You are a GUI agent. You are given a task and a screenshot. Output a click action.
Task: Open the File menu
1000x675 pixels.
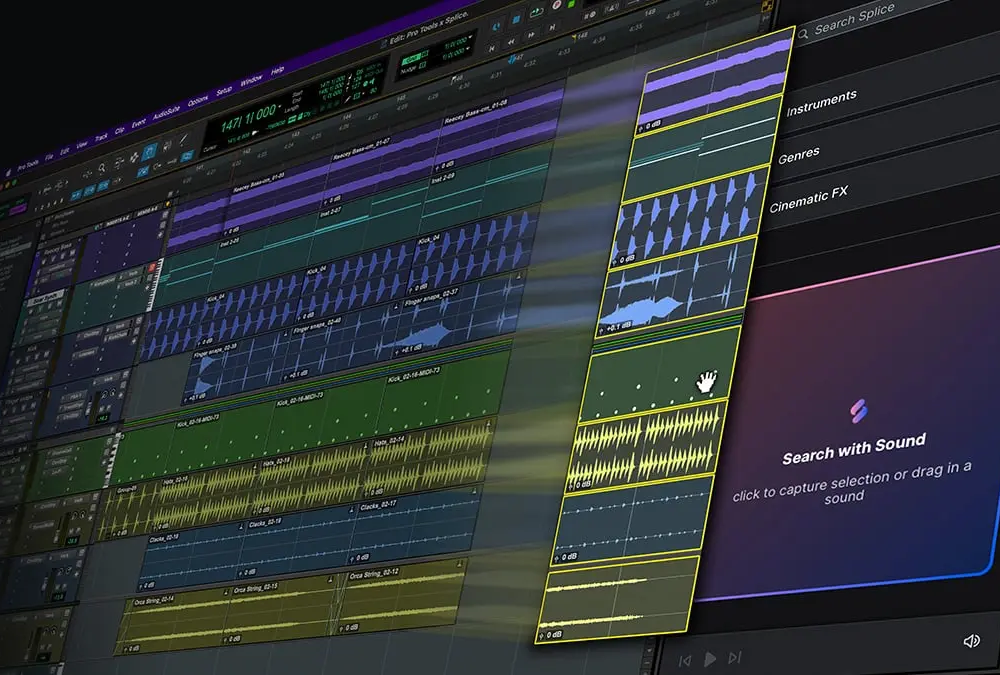49,157
